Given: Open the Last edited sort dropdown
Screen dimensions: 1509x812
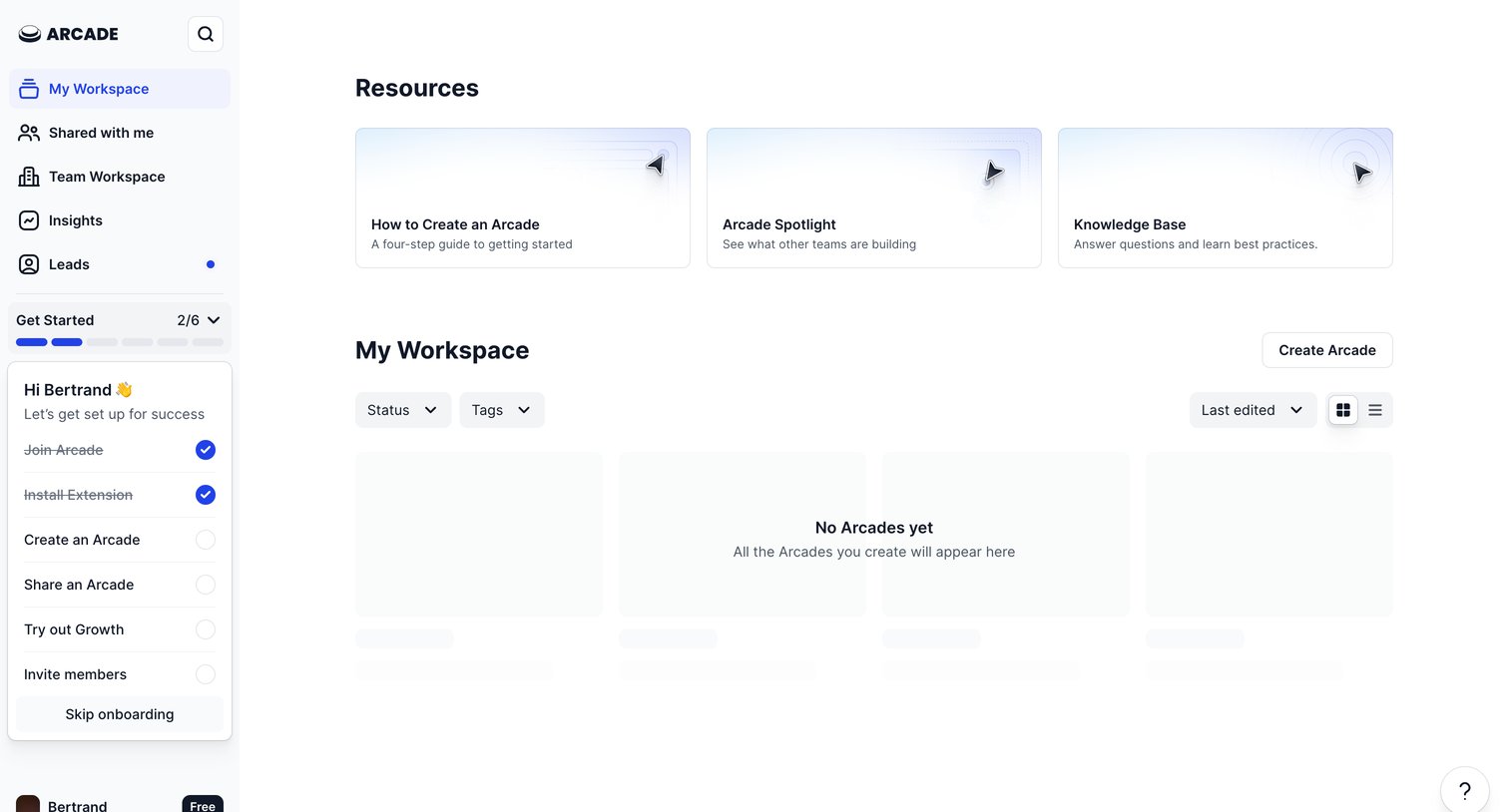Looking at the screenshot, I should tap(1254, 410).
